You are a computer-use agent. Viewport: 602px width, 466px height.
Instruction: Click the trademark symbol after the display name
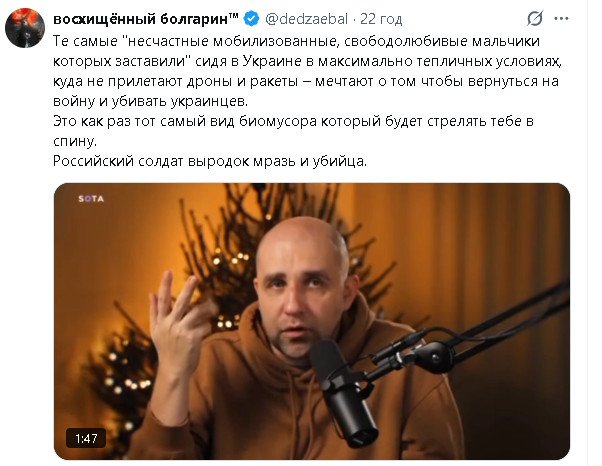[233, 16]
